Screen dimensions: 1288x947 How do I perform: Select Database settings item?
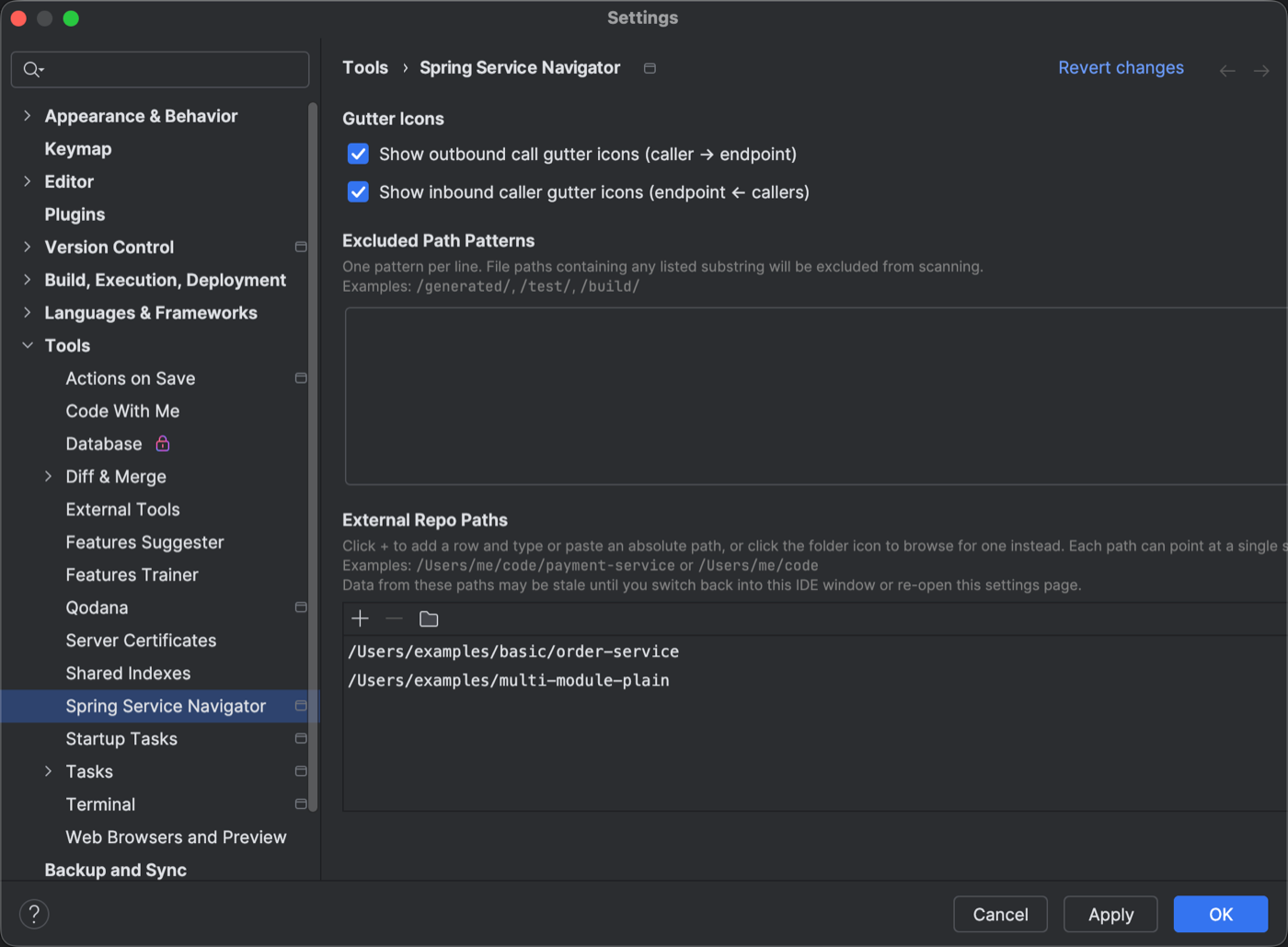(104, 444)
